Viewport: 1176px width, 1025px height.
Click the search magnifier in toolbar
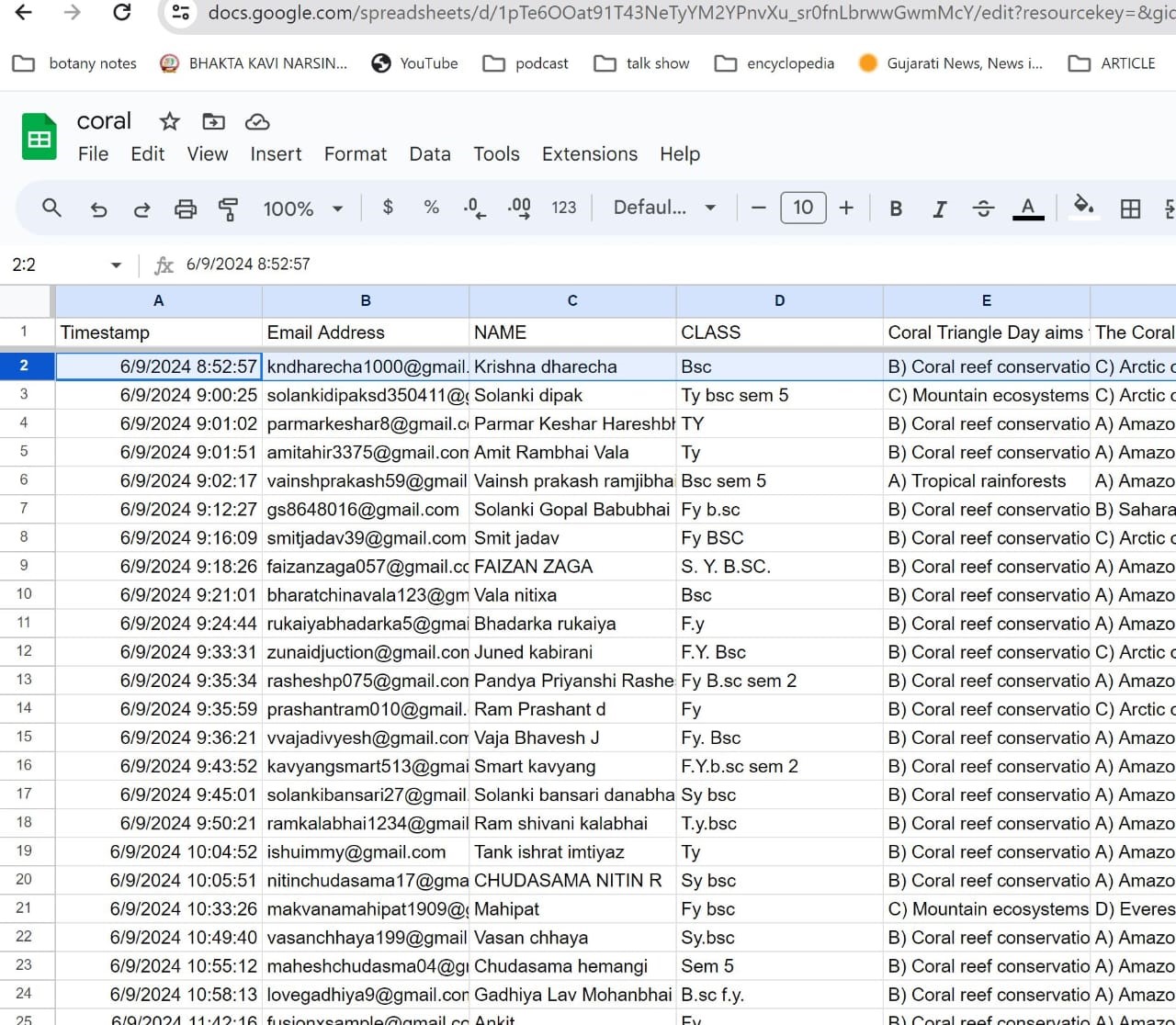click(51, 208)
